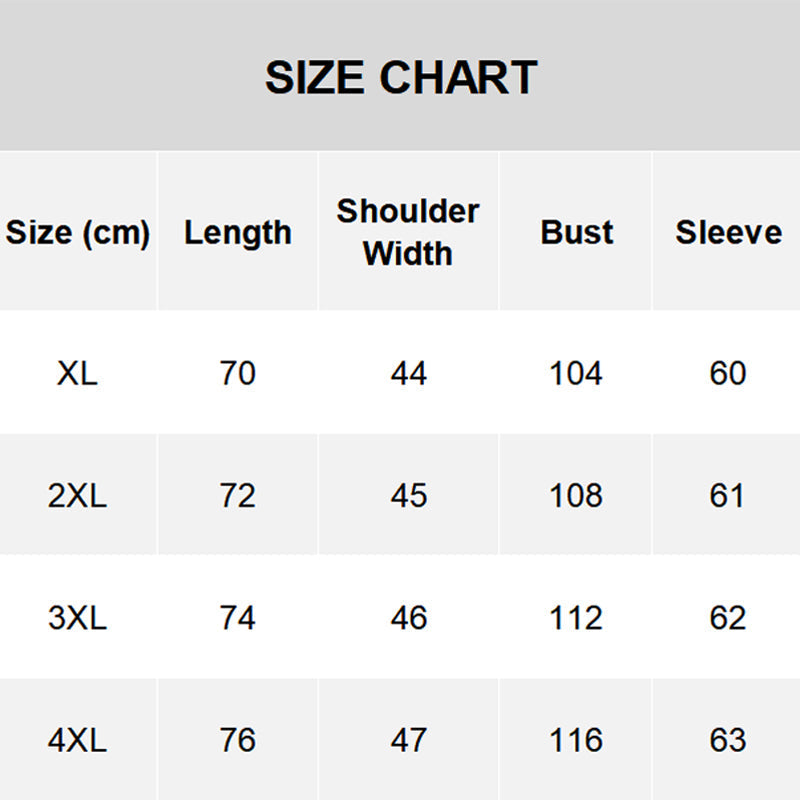Click the 4XL shoulder width value 47
800x800 pixels.
409,740
